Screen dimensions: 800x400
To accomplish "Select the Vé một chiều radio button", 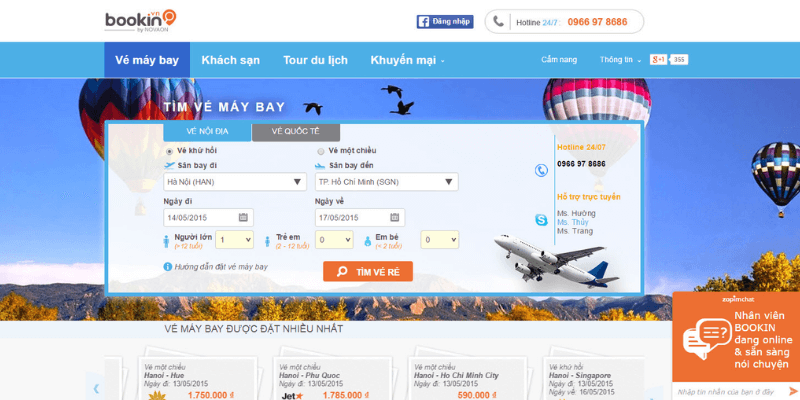I will pos(321,151).
